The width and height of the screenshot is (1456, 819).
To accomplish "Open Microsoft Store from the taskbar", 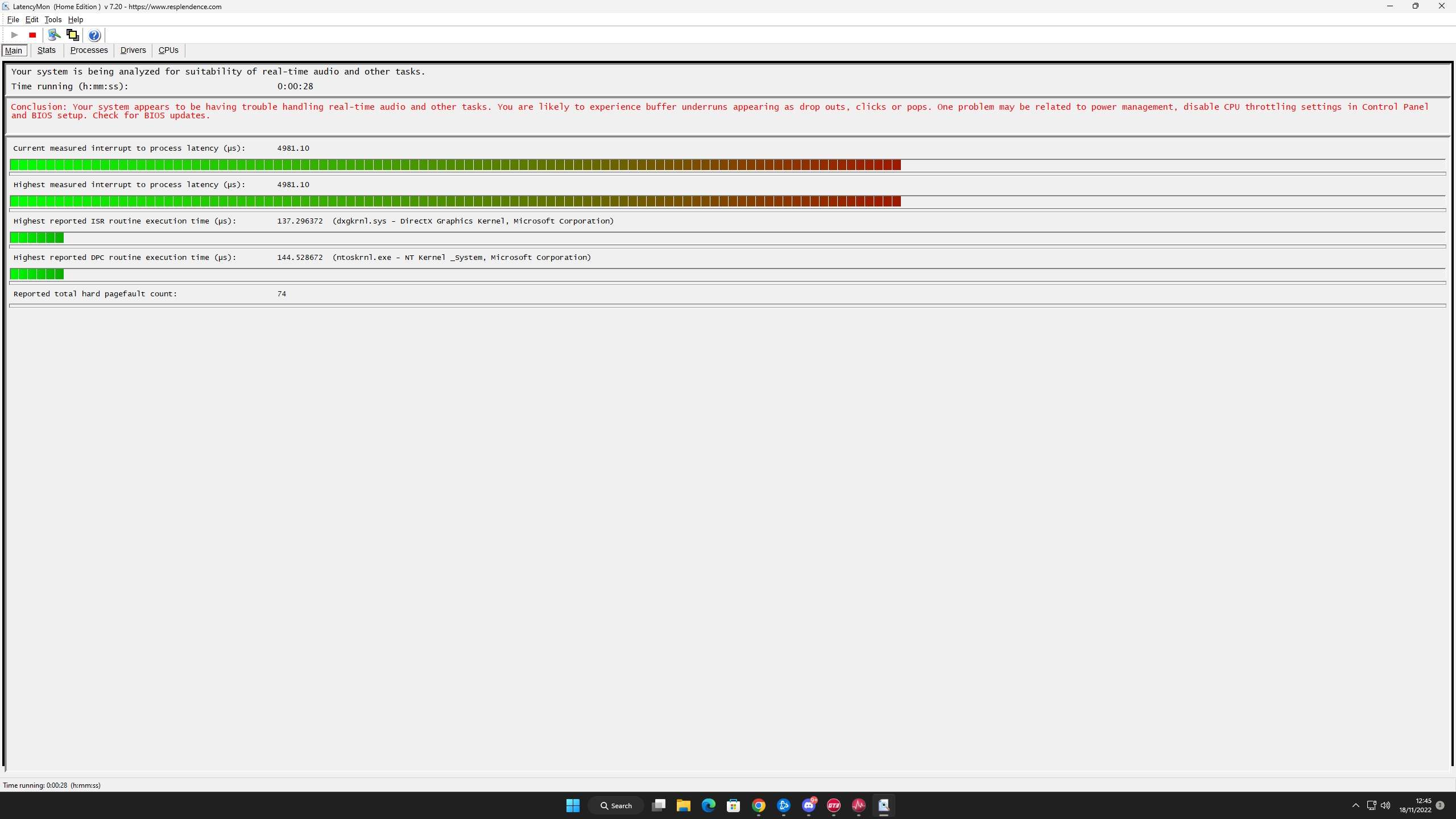I will tap(734, 805).
